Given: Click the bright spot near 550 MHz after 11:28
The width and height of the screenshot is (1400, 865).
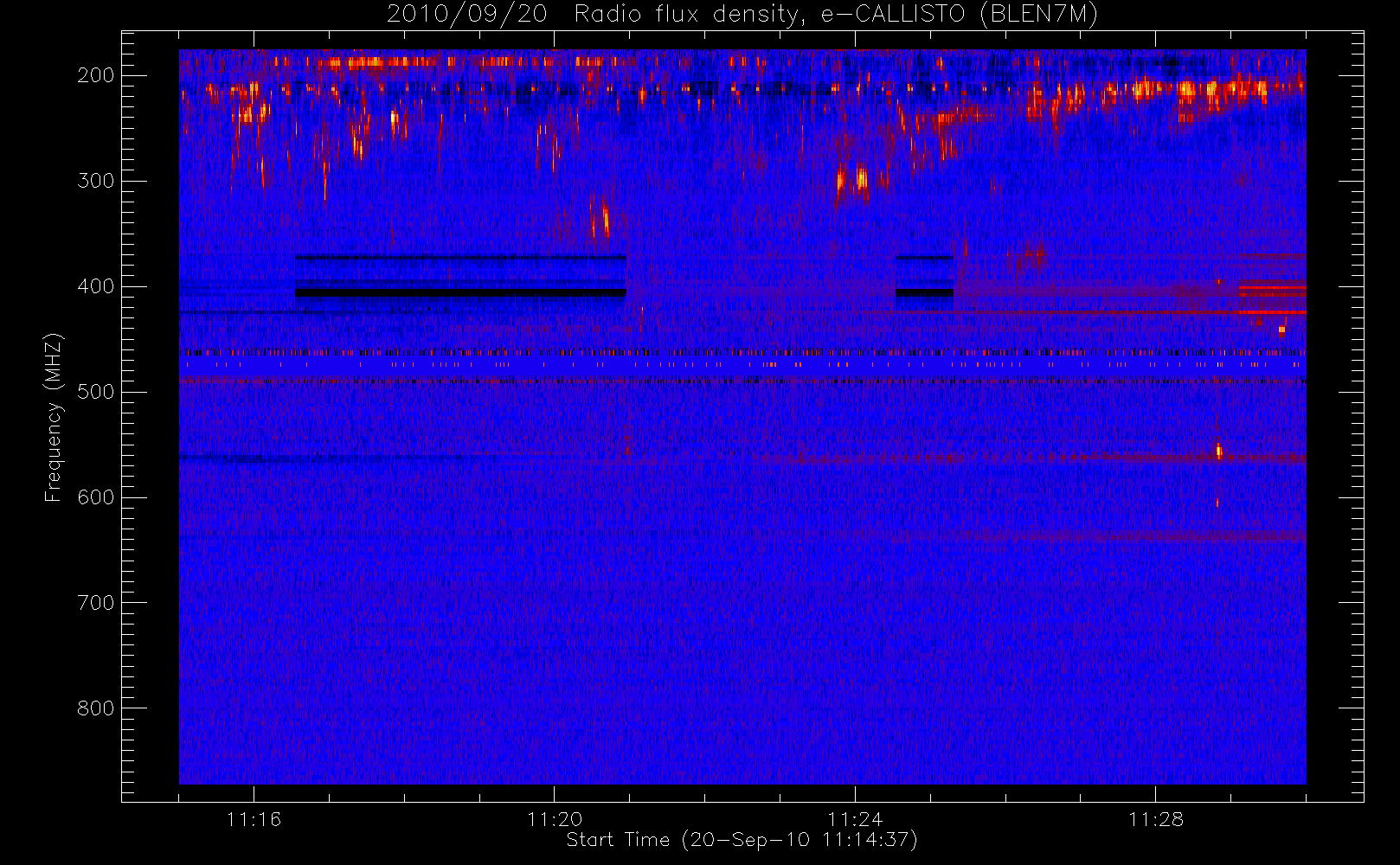Looking at the screenshot, I should coord(1219,451).
